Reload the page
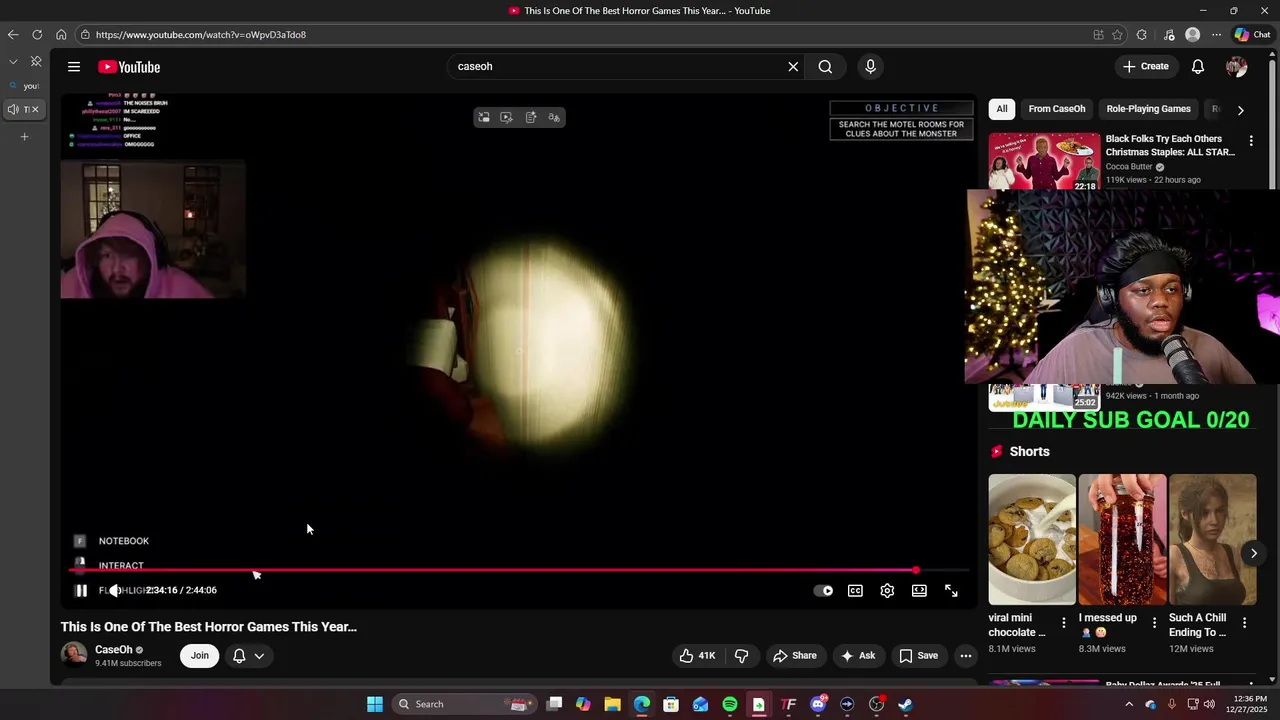 [37, 35]
